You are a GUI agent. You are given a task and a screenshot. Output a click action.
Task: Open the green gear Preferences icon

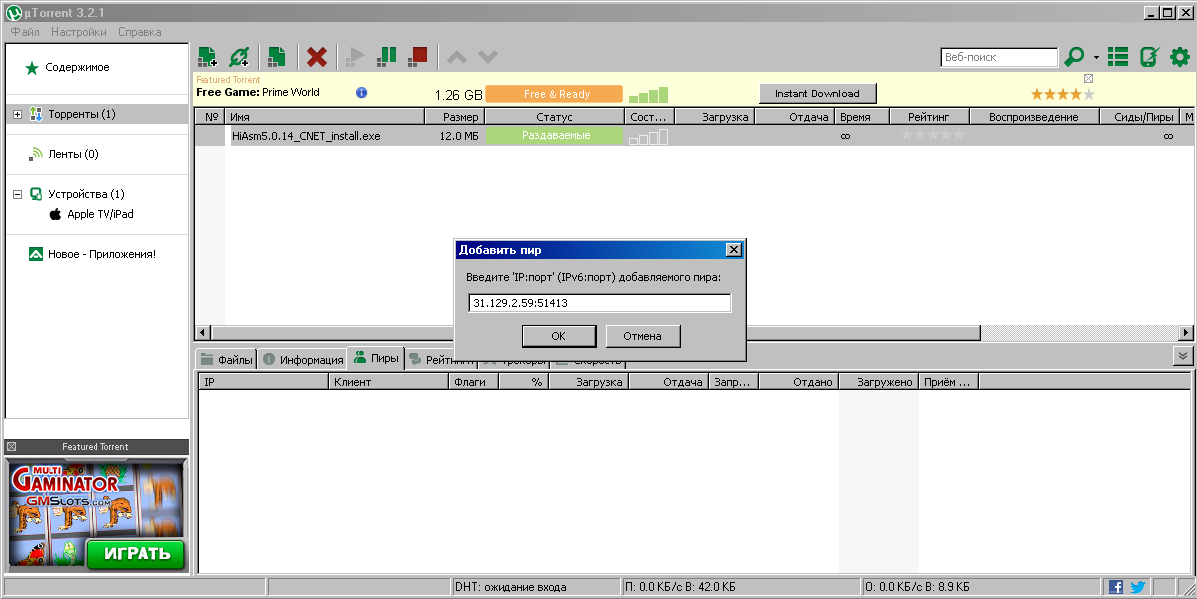point(1180,57)
